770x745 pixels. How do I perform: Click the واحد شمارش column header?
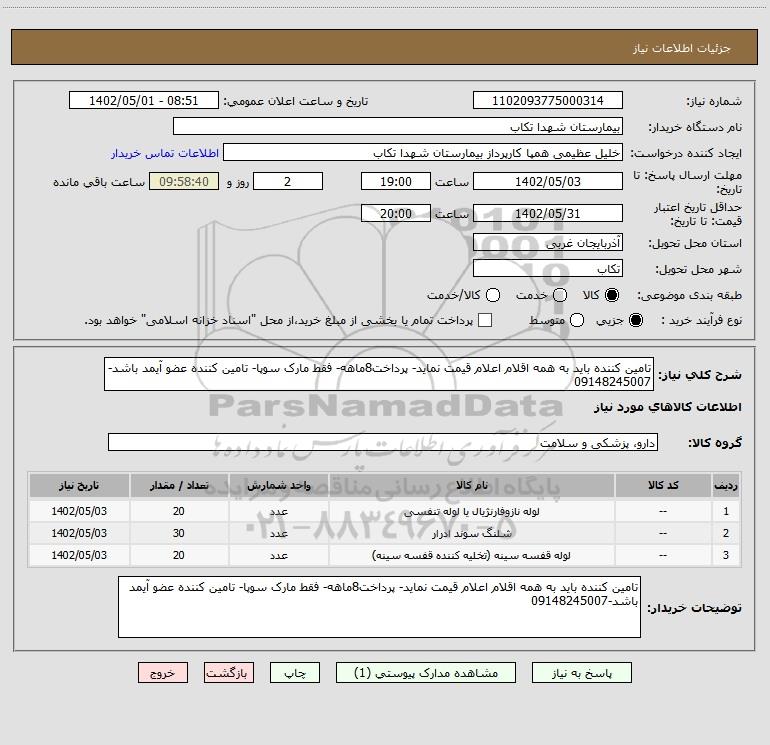click(x=278, y=485)
